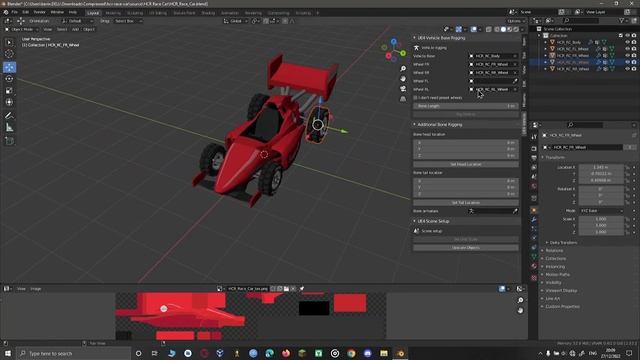Open the Render properties tab
The width and height of the screenshot is (640, 360).
pyautogui.click(x=534, y=148)
